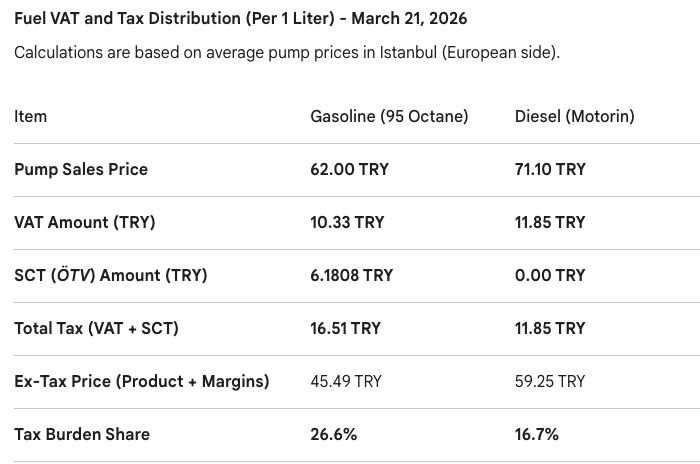Click the "Ex-Tax Price (Product + Margins)" label
Screen dimensions: 700x464
142,381
